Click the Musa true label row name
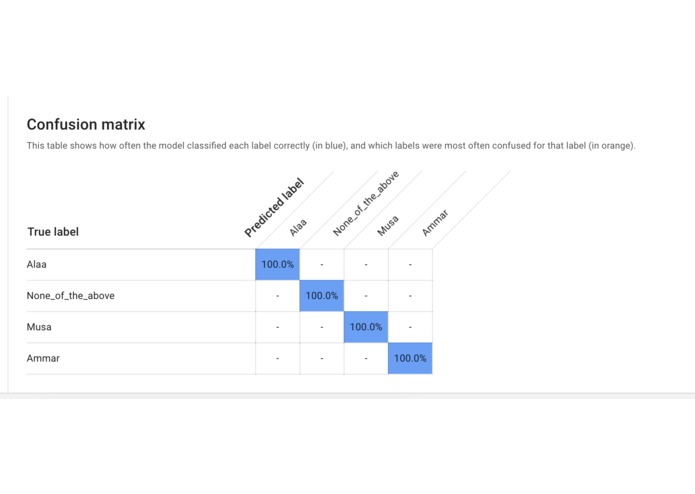695x494 pixels. (39, 327)
